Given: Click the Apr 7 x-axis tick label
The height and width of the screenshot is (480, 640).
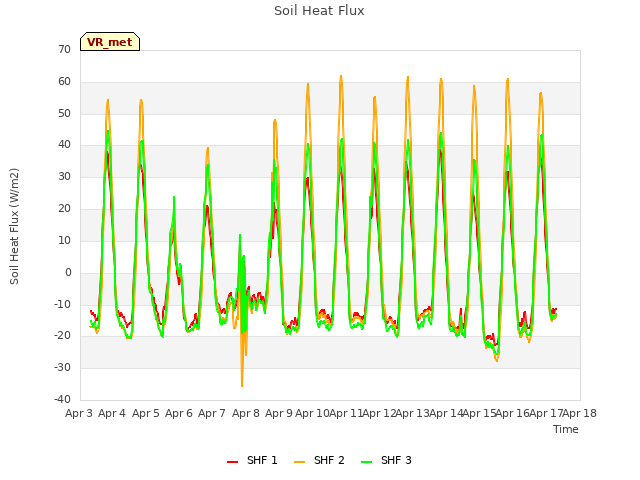Looking at the screenshot, I should click(x=212, y=413).
